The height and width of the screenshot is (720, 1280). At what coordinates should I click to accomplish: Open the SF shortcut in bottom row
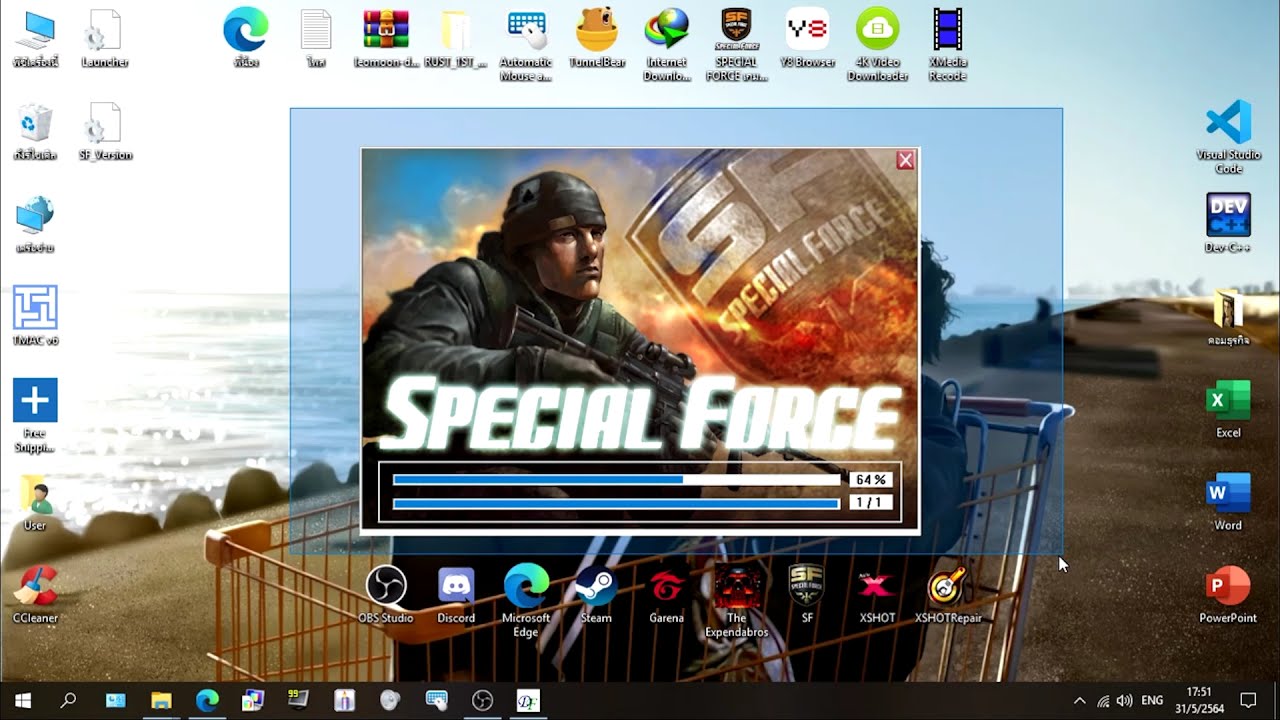click(x=807, y=594)
